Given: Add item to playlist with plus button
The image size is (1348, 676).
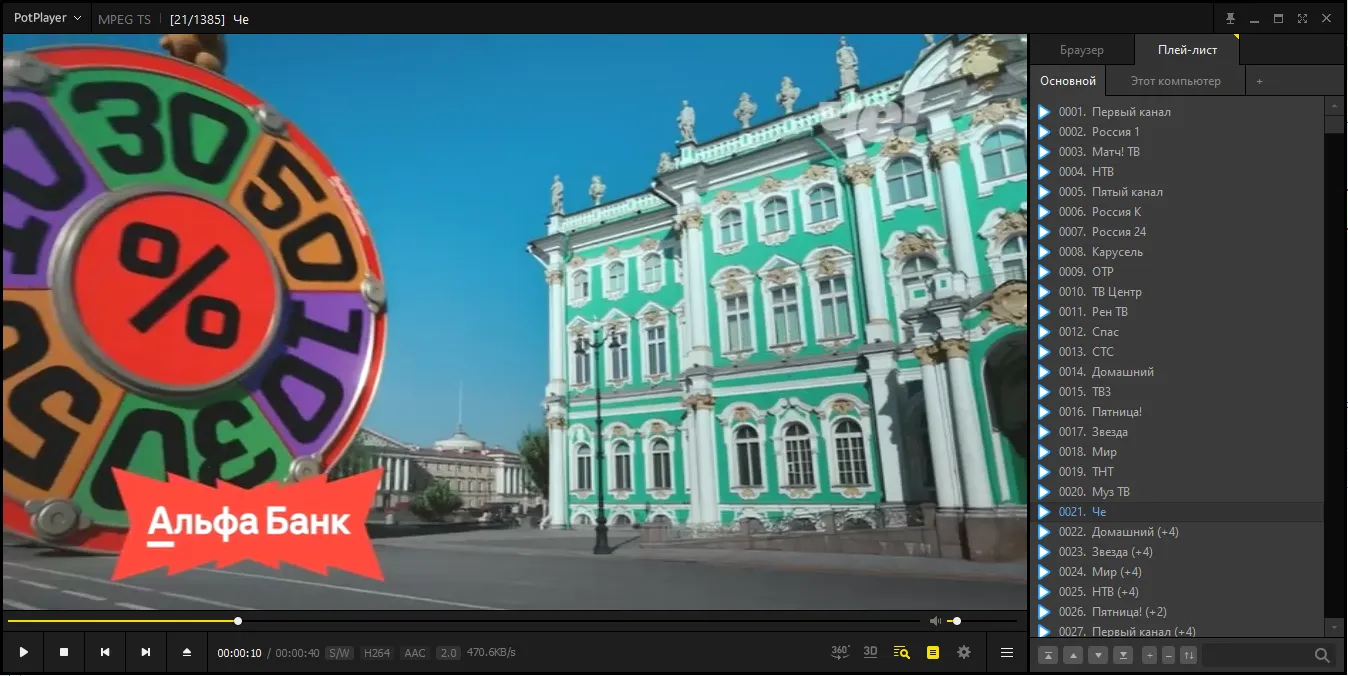Looking at the screenshot, I should click(1150, 655).
